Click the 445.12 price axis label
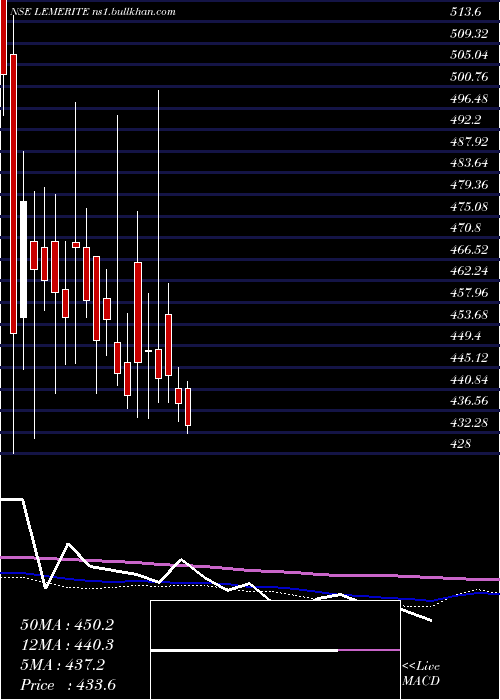Image resolution: width=500 pixels, height=700 pixels. pos(469,358)
